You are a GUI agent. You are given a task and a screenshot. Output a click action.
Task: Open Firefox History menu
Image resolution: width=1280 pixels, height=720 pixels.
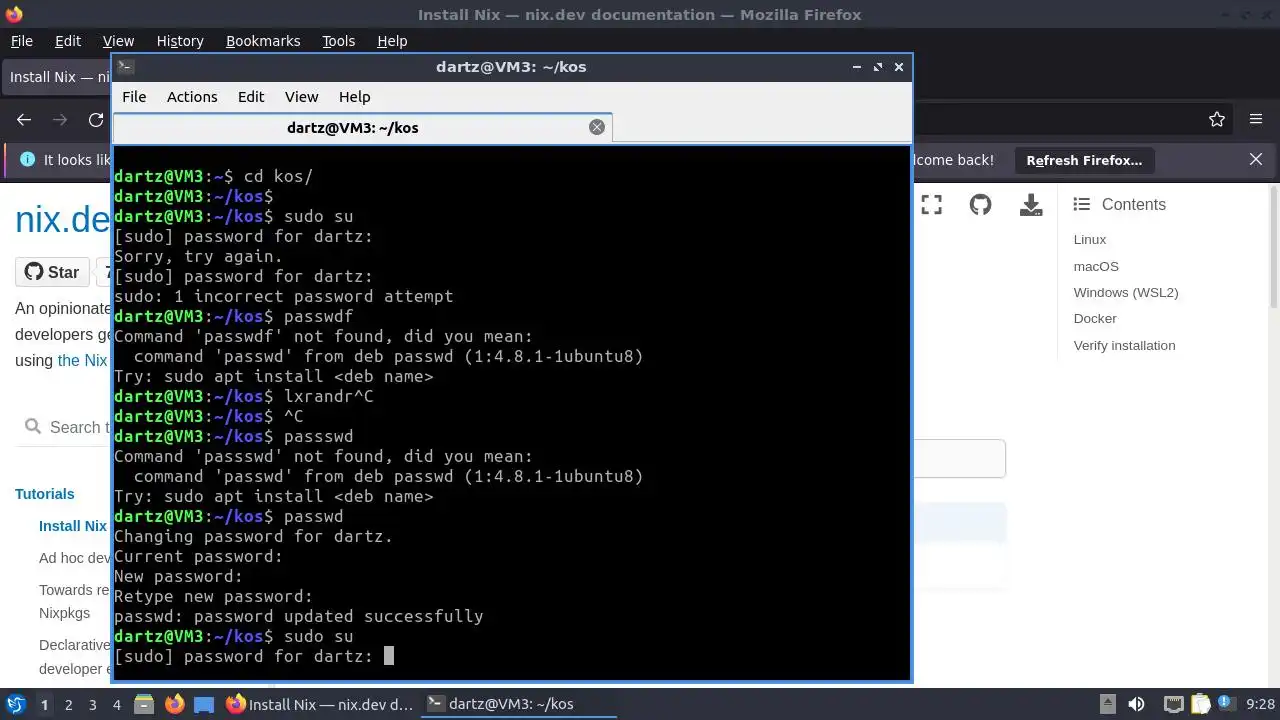pos(180,41)
